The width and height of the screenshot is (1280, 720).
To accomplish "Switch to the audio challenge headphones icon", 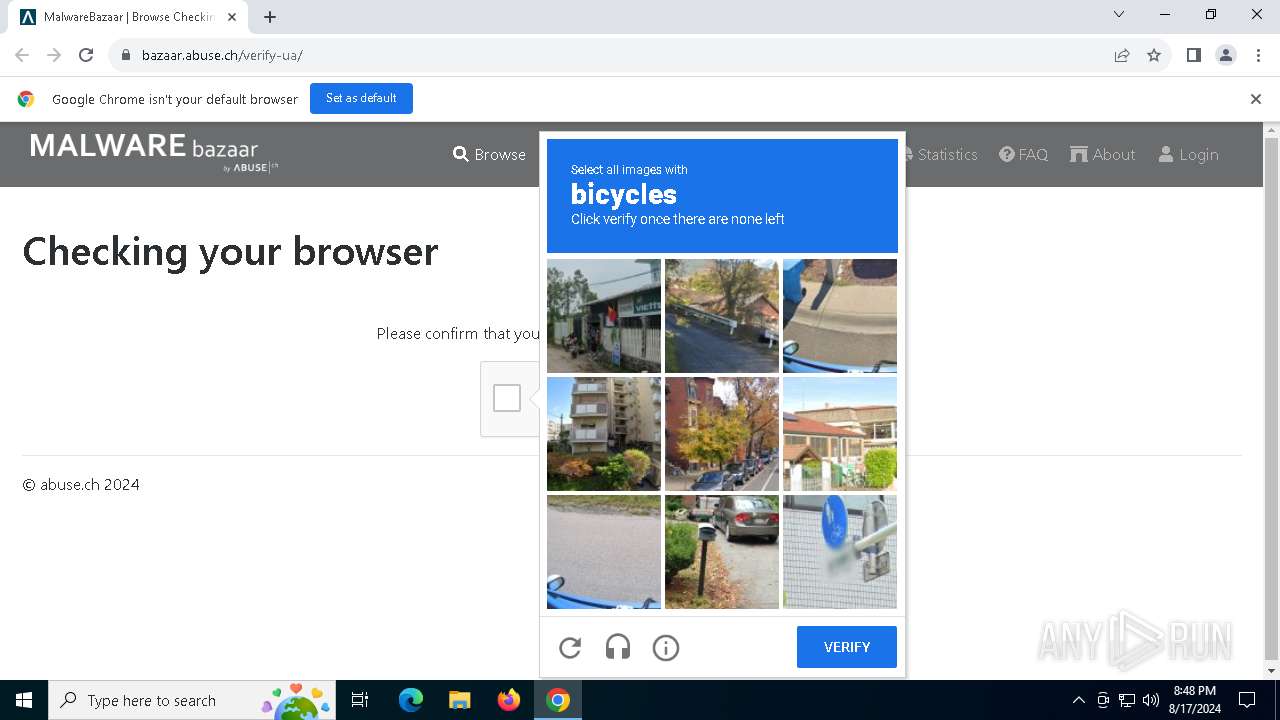I will coord(618,648).
